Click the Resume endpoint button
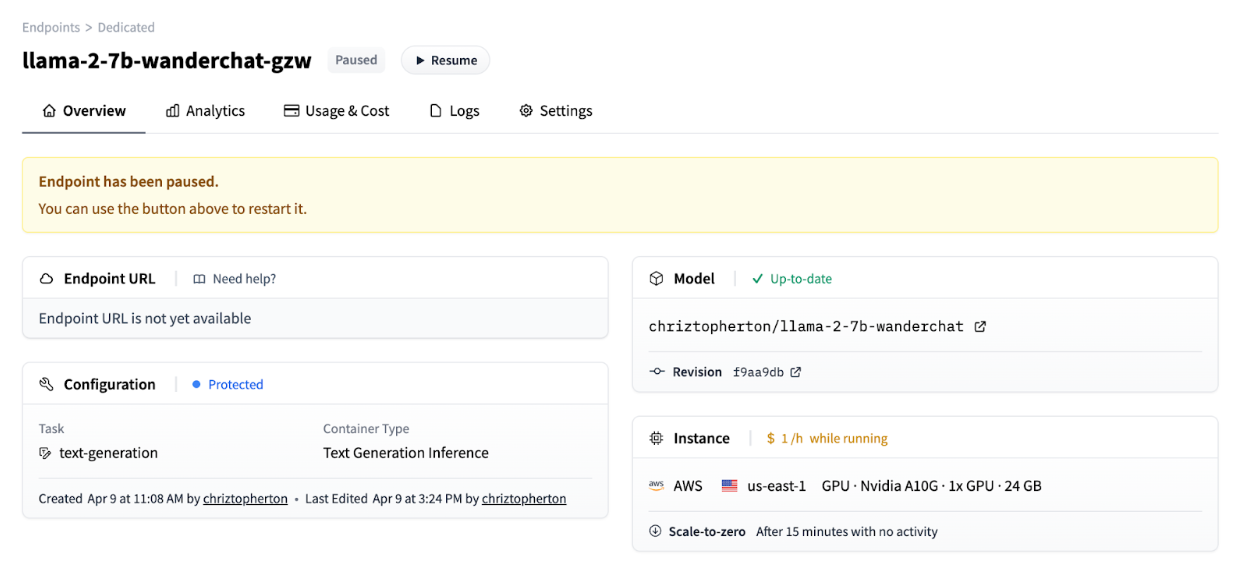Viewport: 1246px width, 582px height. (445, 60)
